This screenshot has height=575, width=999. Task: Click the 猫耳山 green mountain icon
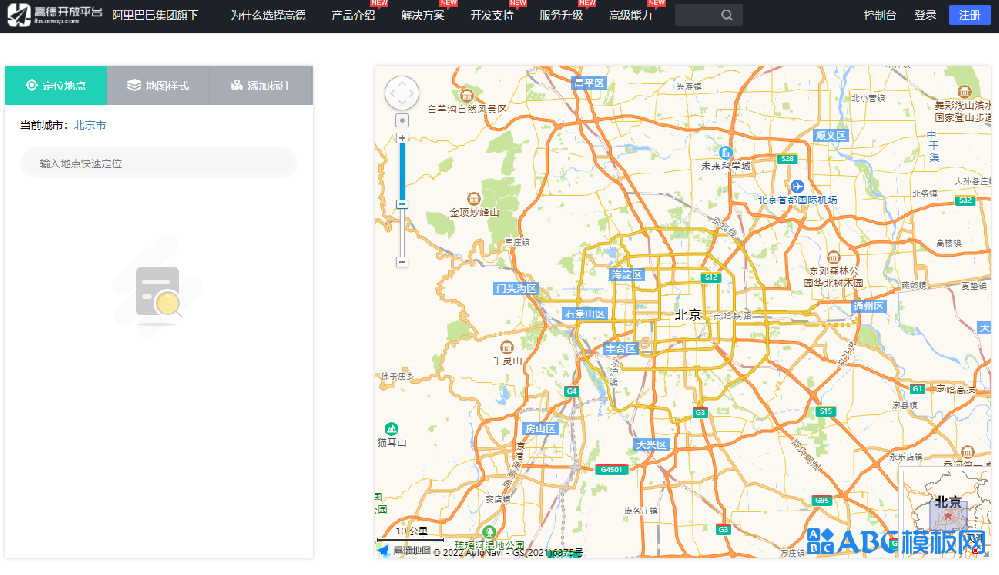pyautogui.click(x=391, y=429)
